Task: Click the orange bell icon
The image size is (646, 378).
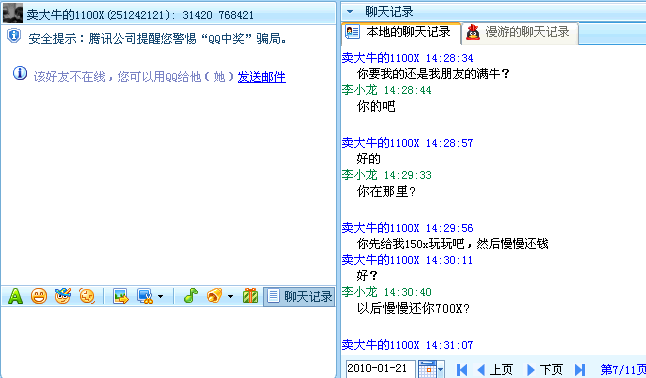Action: (x=215, y=296)
